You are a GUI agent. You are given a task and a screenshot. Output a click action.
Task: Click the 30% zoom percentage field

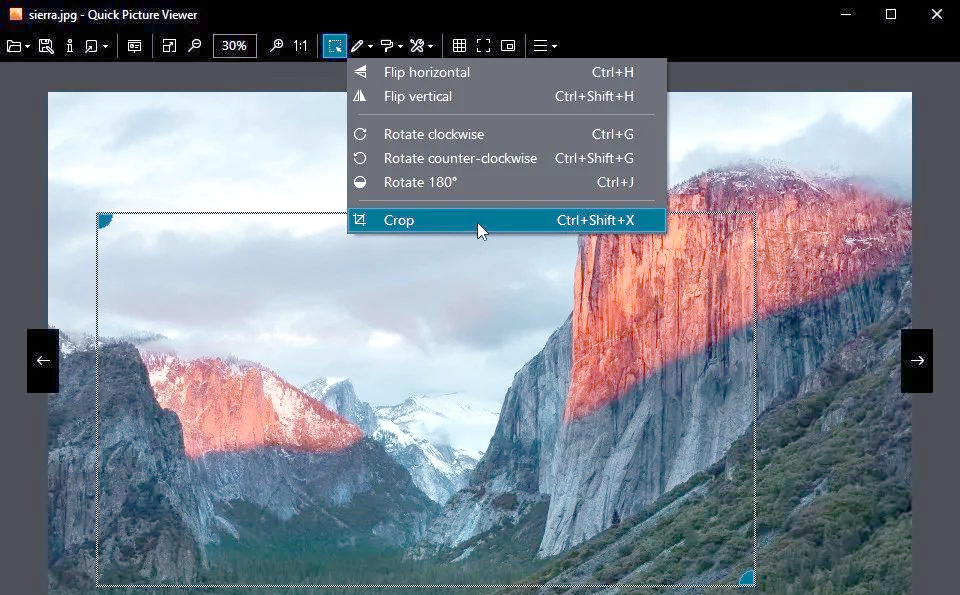pyautogui.click(x=235, y=46)
